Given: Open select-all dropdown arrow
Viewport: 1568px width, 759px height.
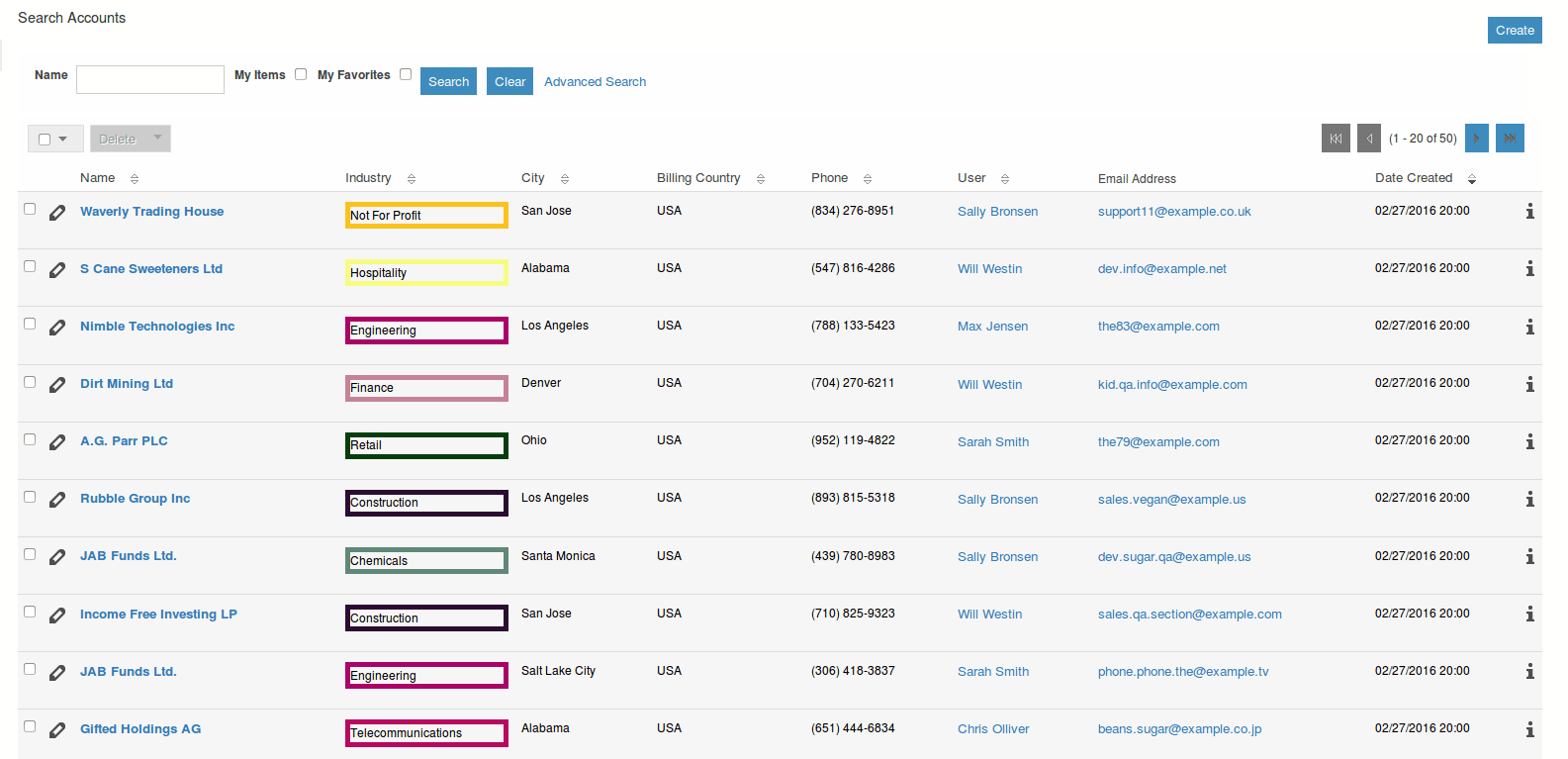Looking at the screenshot, I should coord(63,140).
